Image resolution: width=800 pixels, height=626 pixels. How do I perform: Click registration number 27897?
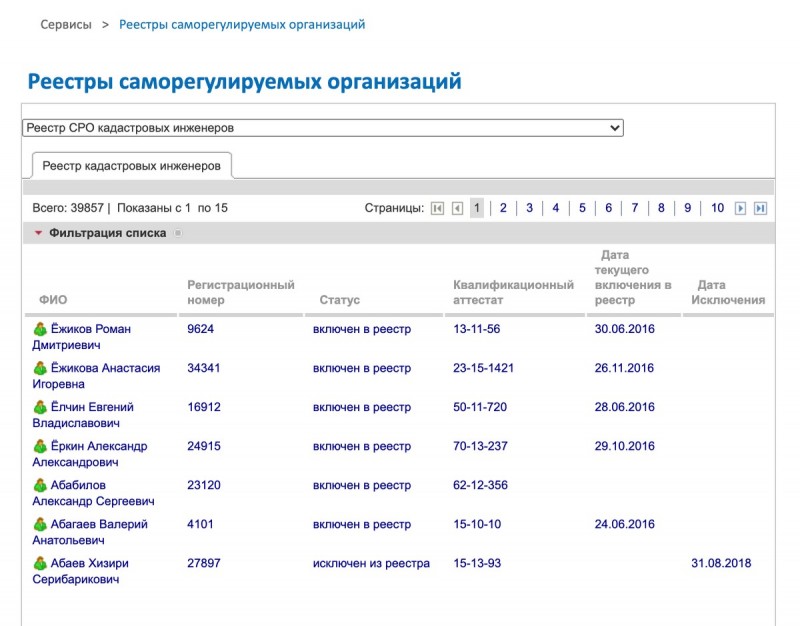pyautogui.click(x=204, y=563)
